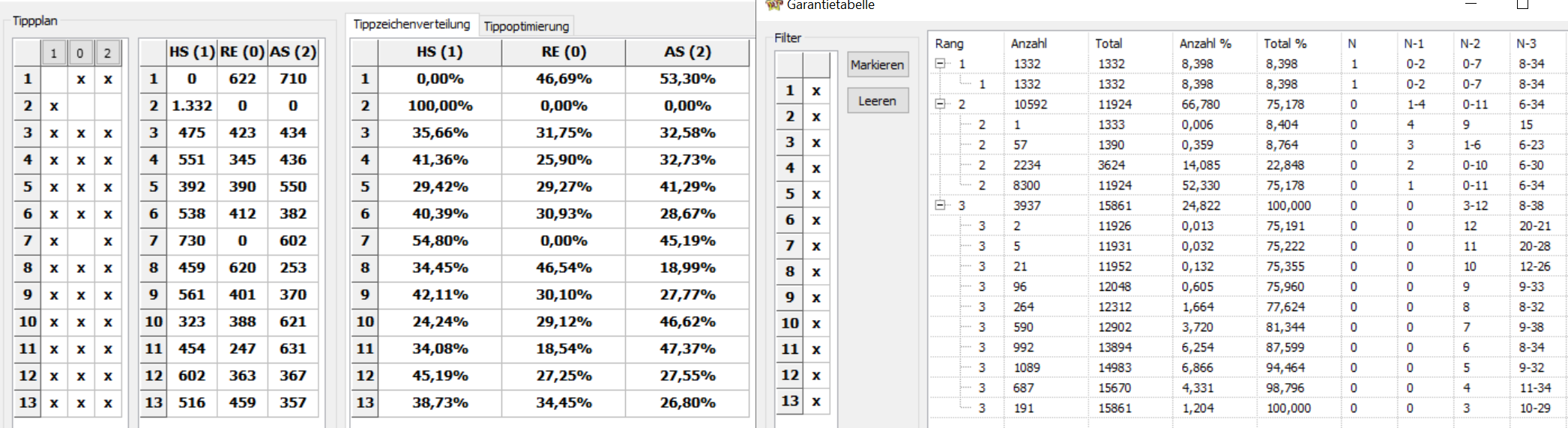
Task: Select the Rang 2 row with Anzahl 2234
Action: pyautogui.click(x=1248, y=165)
